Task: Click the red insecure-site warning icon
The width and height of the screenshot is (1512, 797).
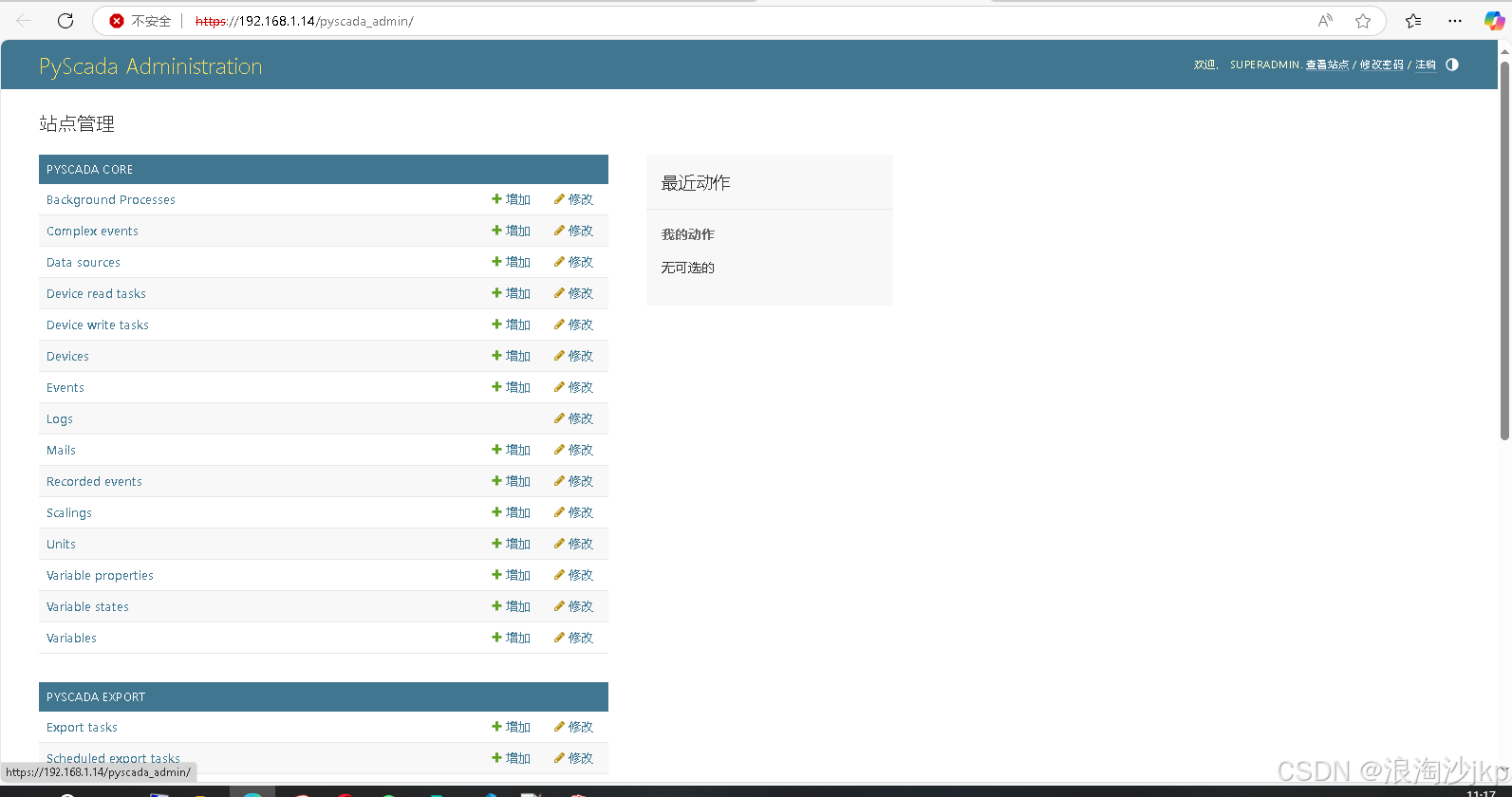Action: pos(117,21)
